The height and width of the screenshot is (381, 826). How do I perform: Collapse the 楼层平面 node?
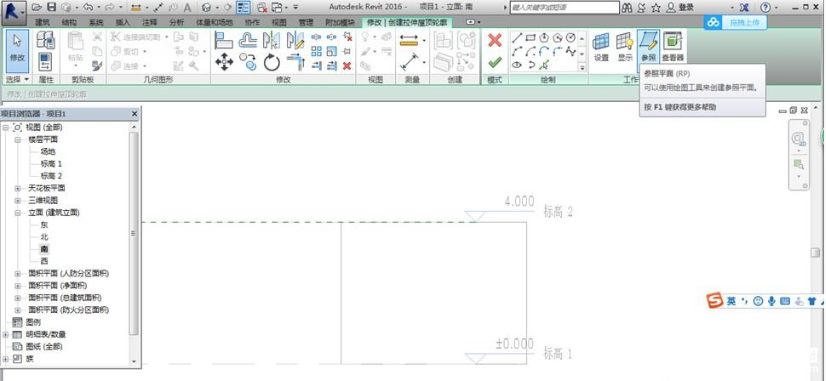[x=17, y=140]
